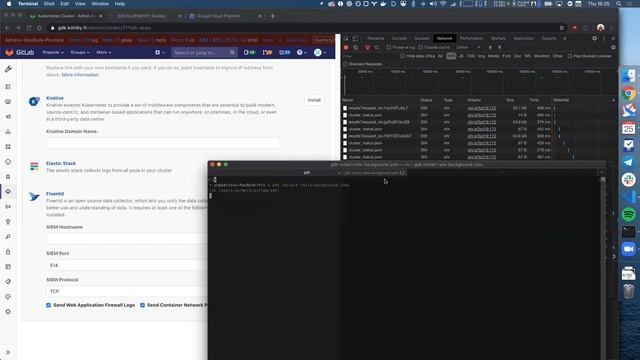The height and width of the screenshot is (360, 640).
Task: Click the DevTools network overview timeline
Action: [x=480, y=82]
